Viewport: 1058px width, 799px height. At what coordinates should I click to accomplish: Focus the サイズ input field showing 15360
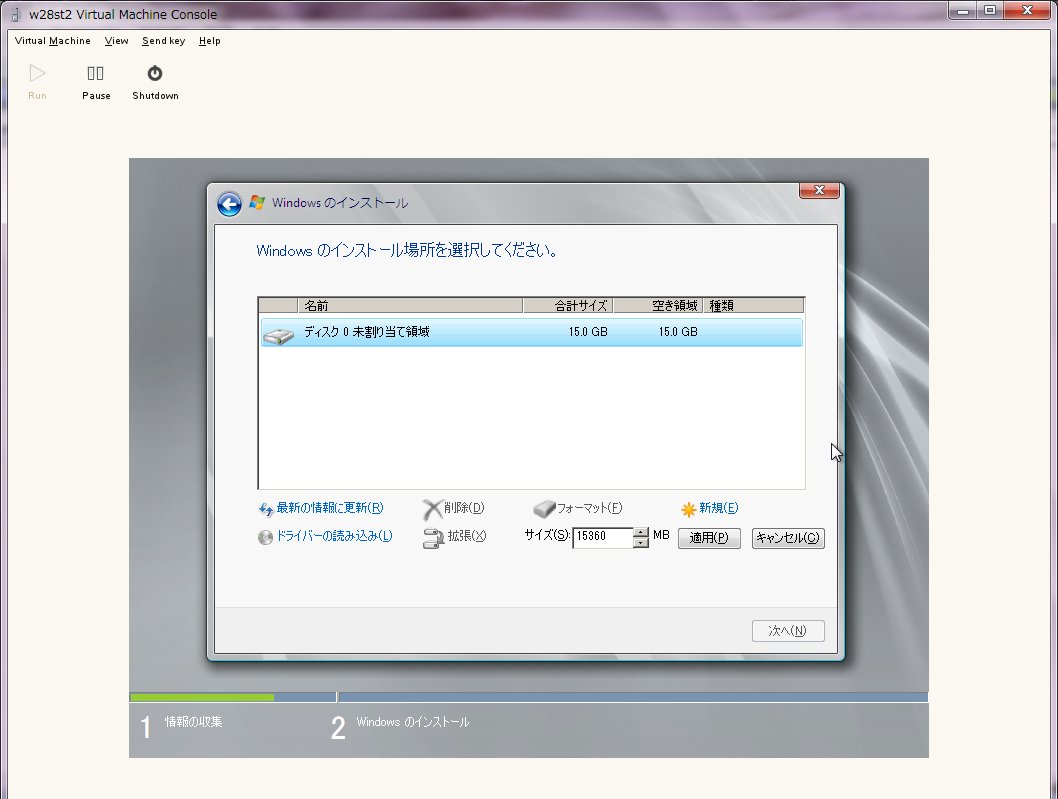603,537
